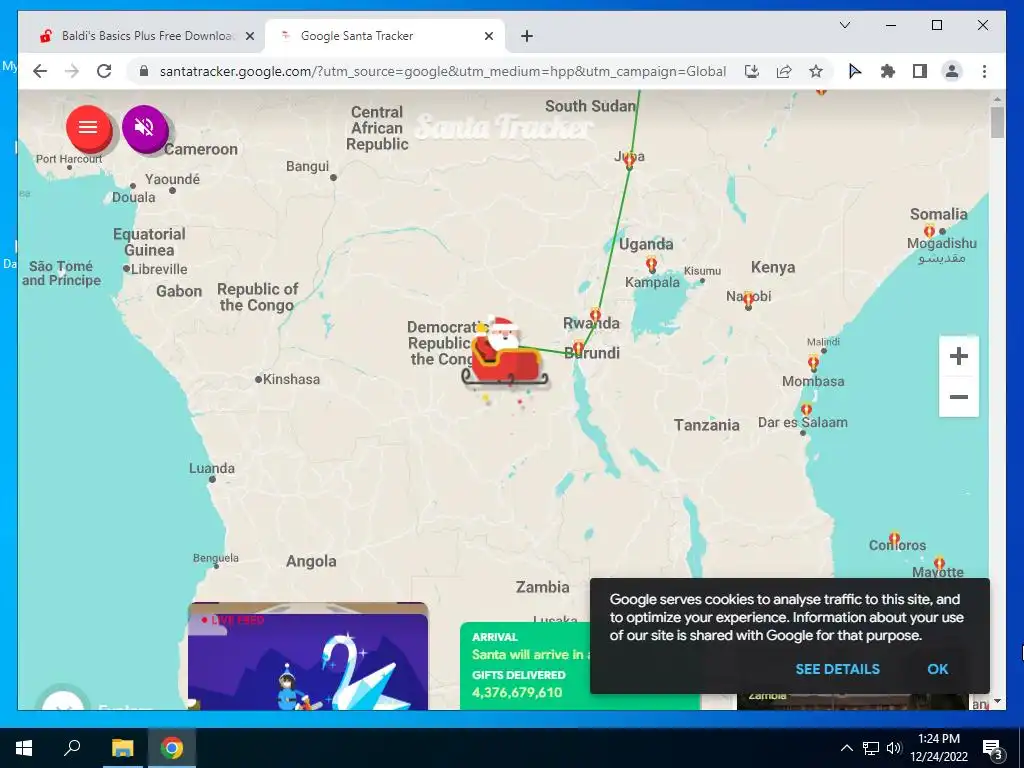Unmute sound with the purple speaker button
This screenshot has width=1024, height=768.
point(144,127)
